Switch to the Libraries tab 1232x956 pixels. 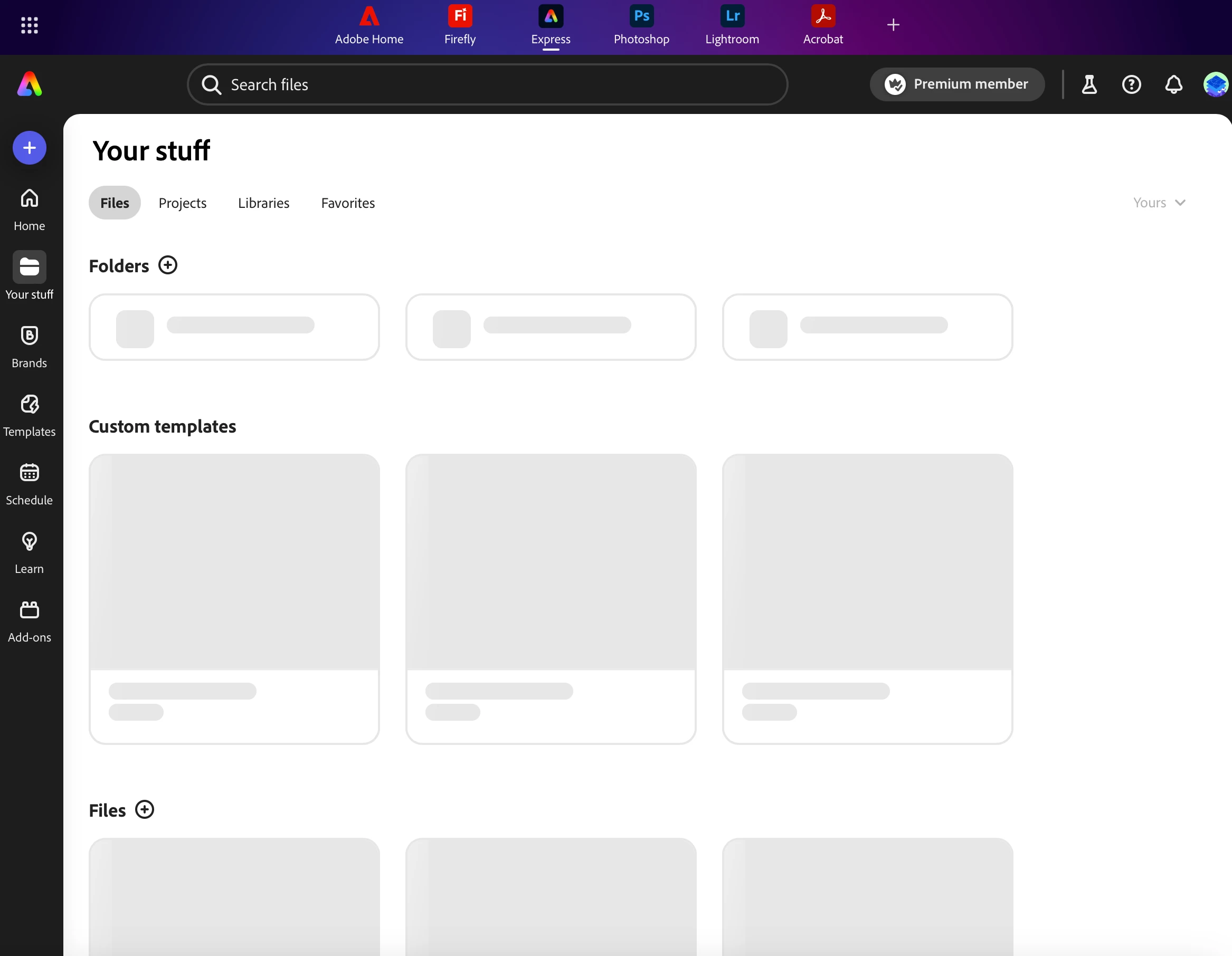point(263,203)
